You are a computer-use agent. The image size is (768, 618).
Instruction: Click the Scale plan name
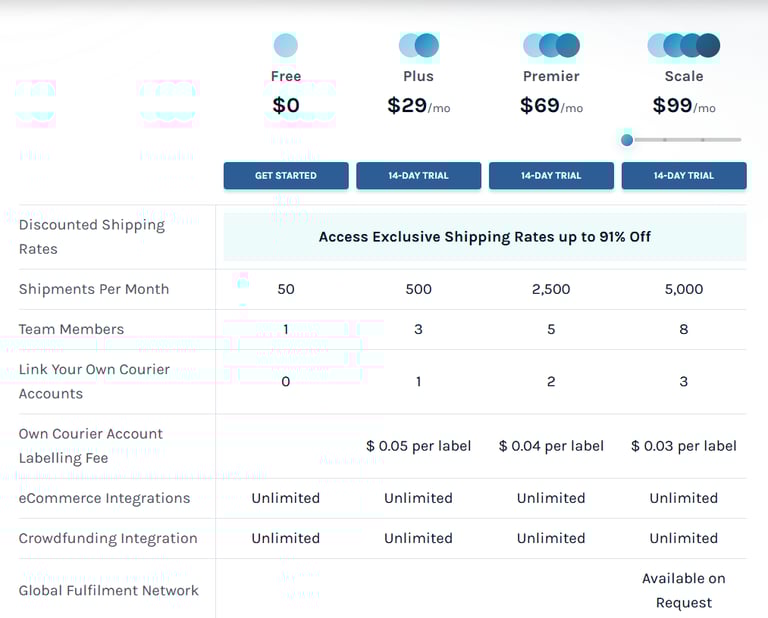tap(684, 77)
